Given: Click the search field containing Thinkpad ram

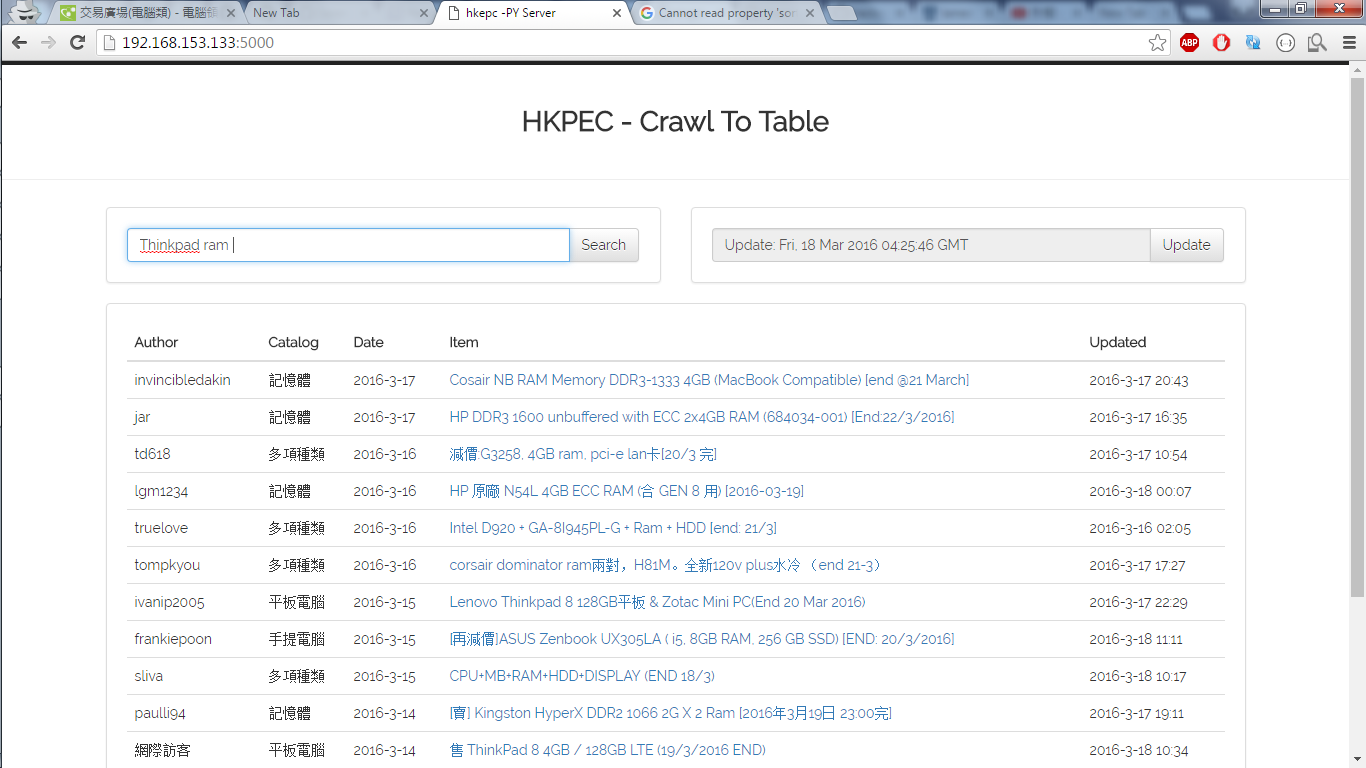Looking at the screenshot, I should (x=348, y=245).
